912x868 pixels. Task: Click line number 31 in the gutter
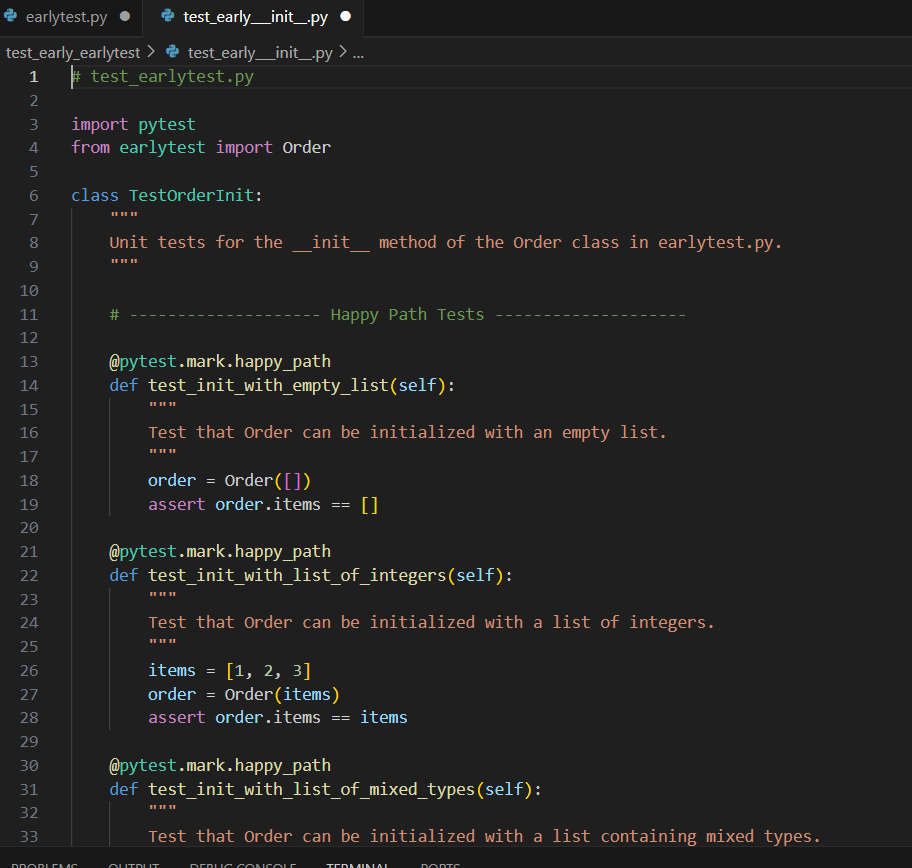[x=29, y=789]
